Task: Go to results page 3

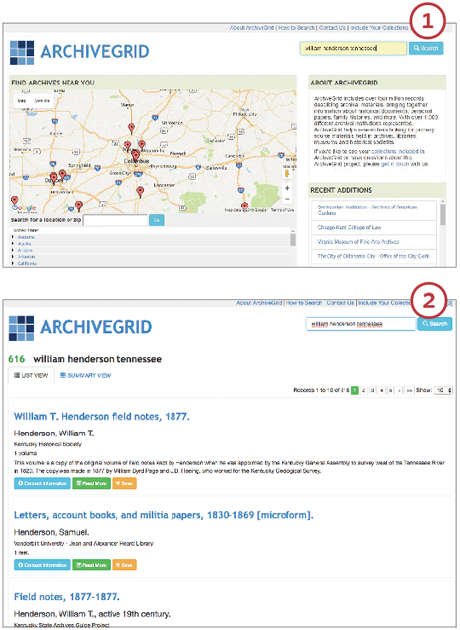Action: click(x=372, y=391)
